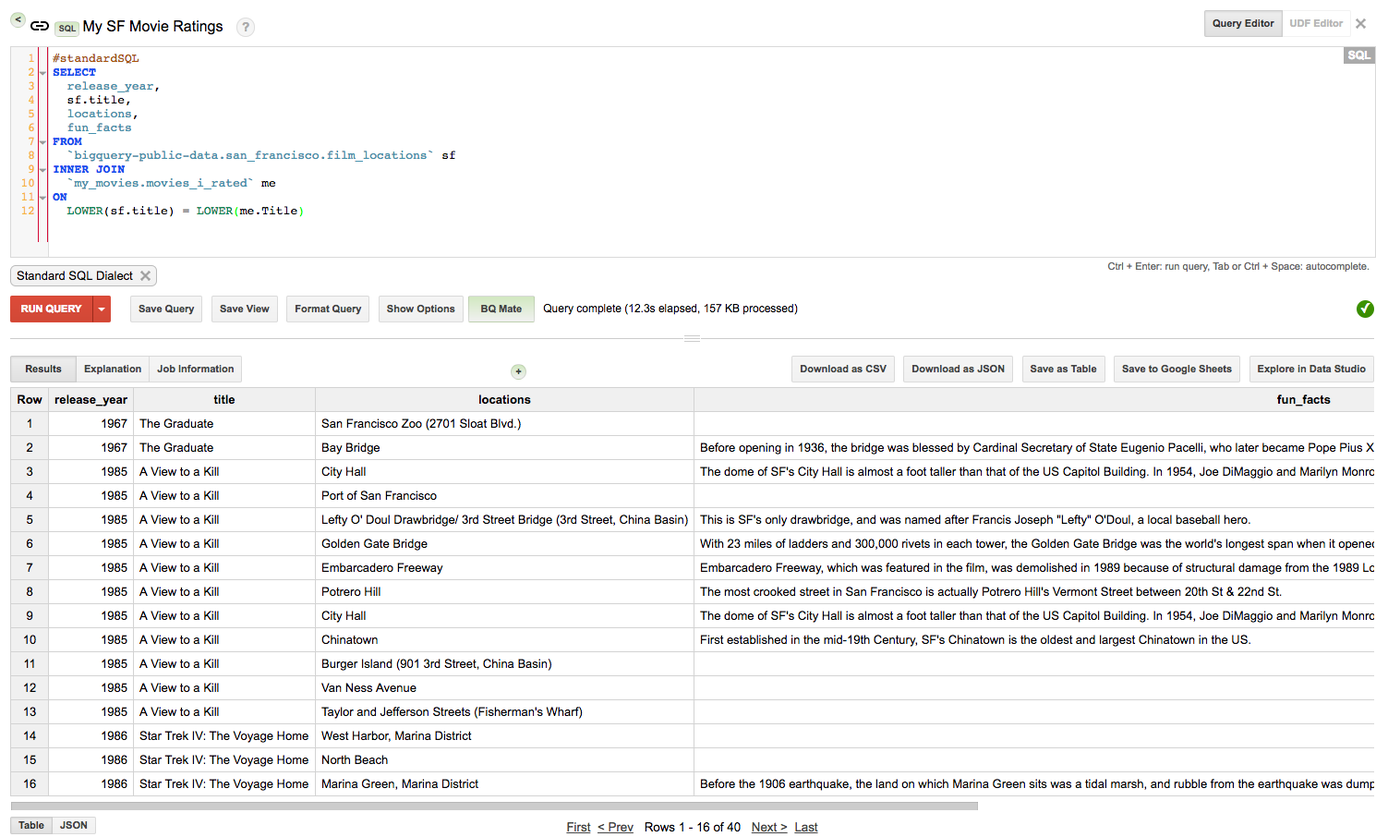Click the Burger Island location cell

504,664
